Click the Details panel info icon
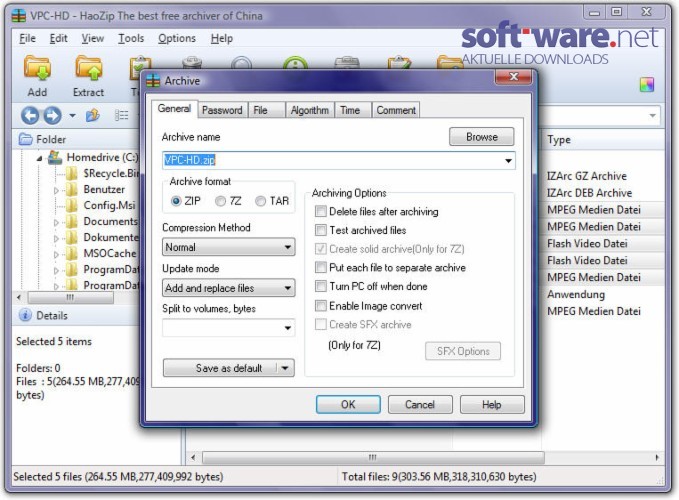 point(25,315)
